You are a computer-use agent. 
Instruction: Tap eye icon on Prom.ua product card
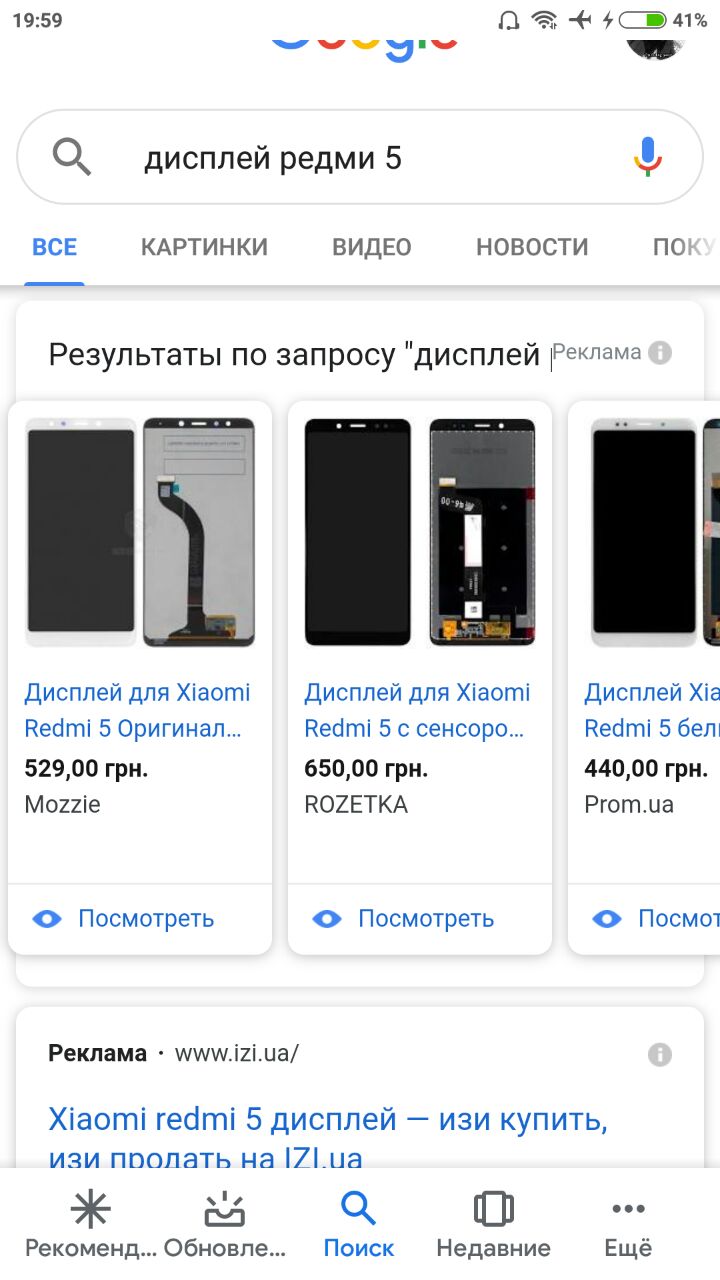[x=607, y=918]
